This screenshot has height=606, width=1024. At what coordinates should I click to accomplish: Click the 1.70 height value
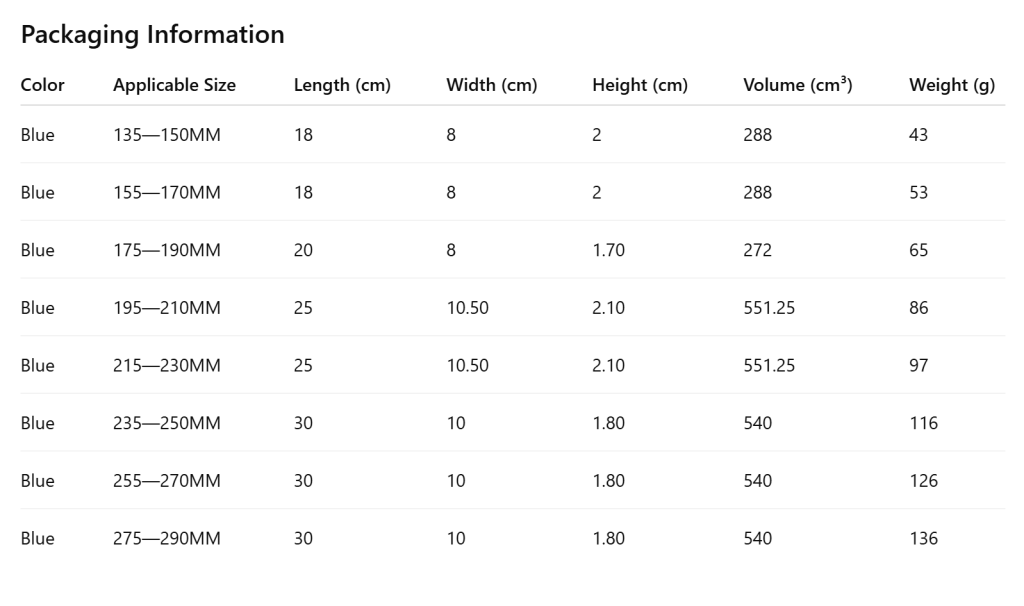(x=609, y=250)
